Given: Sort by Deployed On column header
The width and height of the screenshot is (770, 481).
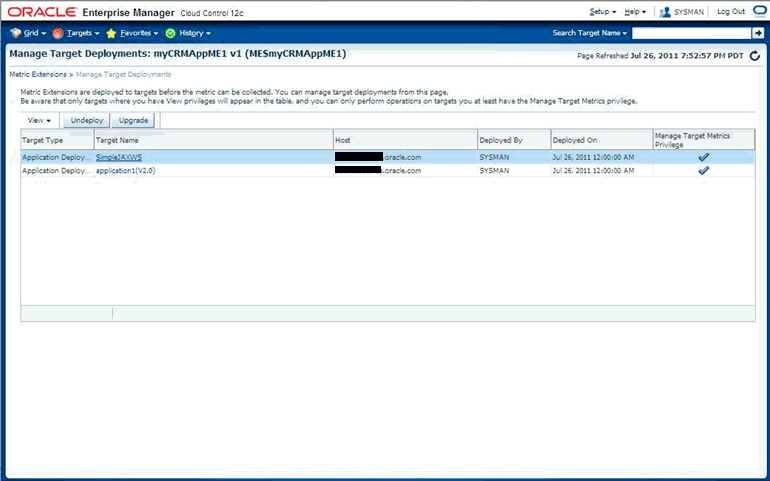Looking at the screenshot, I should click(x=602, y=140).
